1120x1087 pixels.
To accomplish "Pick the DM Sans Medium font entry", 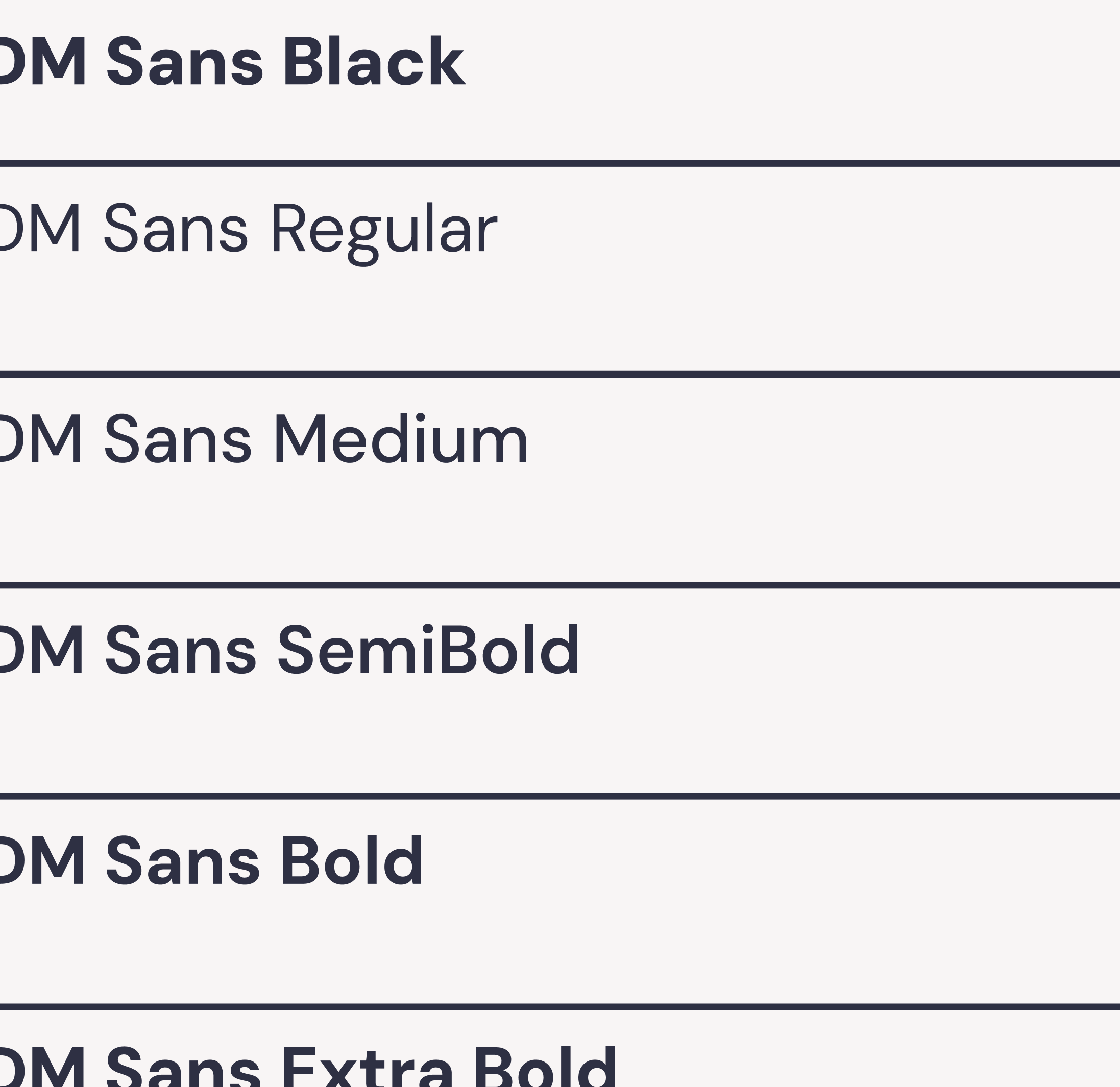I will [263, 440].
